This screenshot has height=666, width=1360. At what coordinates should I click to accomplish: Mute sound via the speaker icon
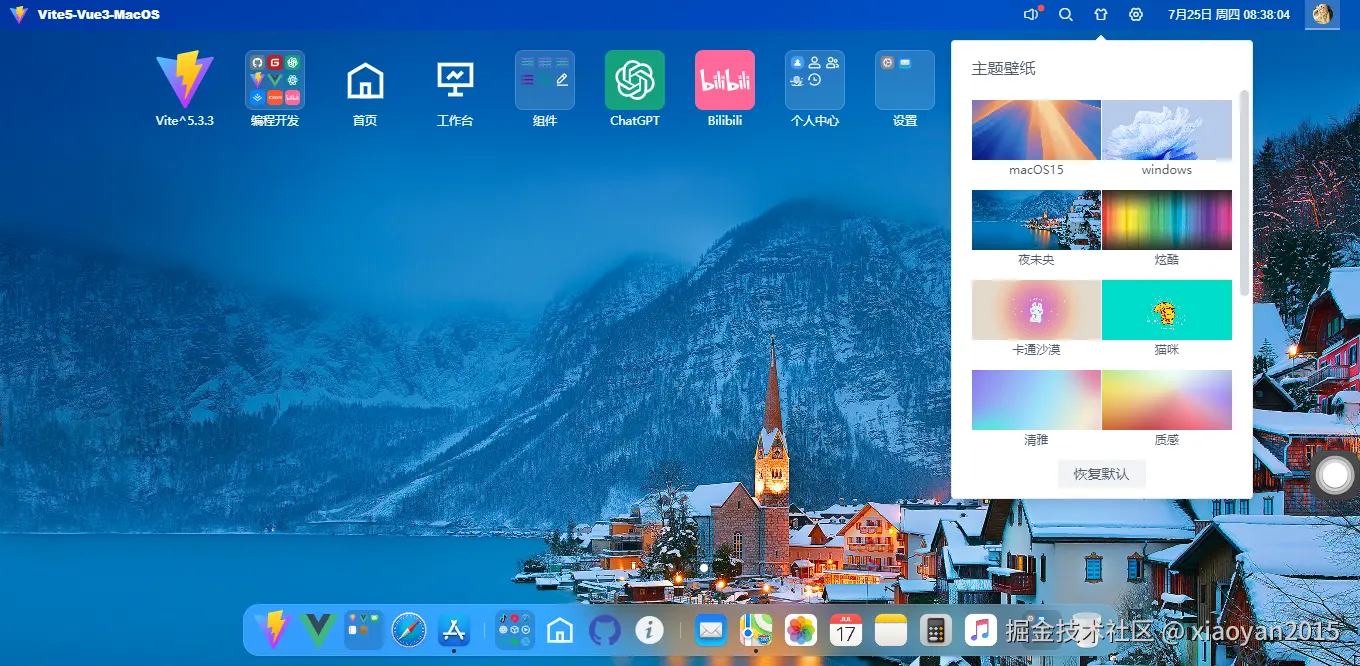(1029, 14)
